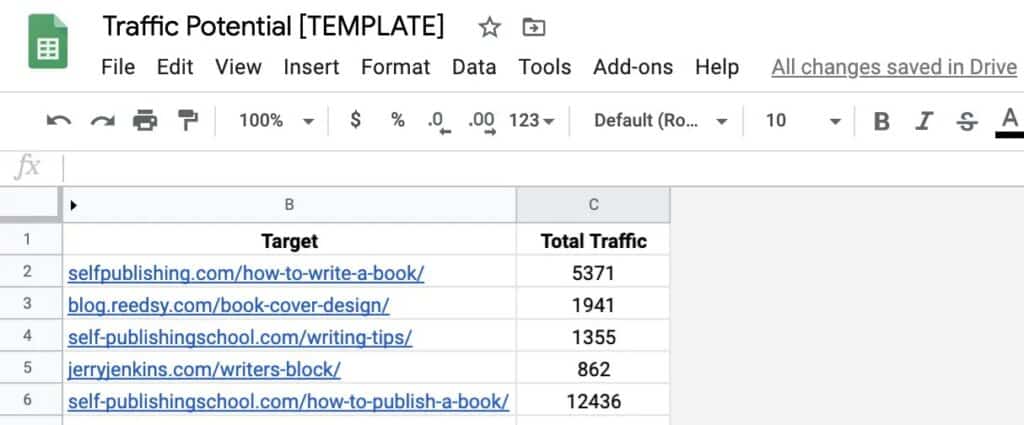
Task: Activate the paint format tool
Action: (187, 121)
